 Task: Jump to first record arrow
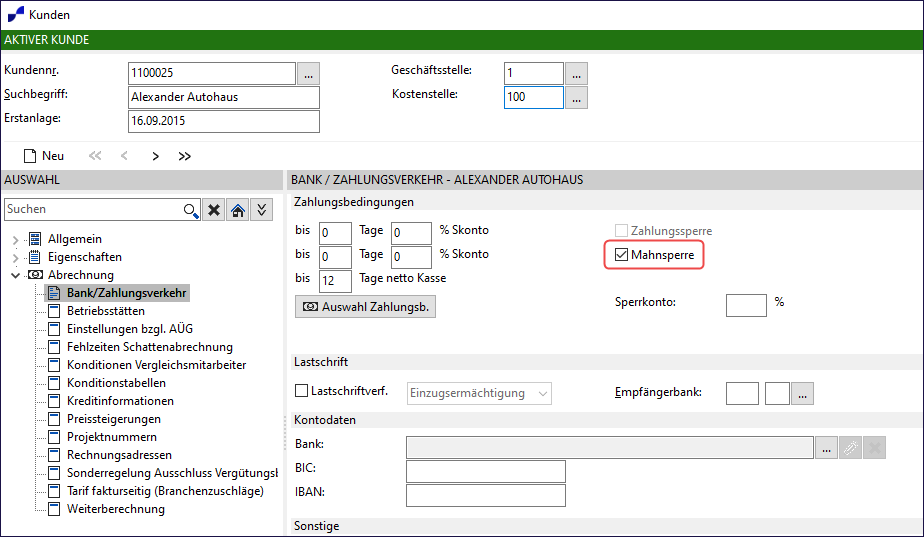coord(95,156)
